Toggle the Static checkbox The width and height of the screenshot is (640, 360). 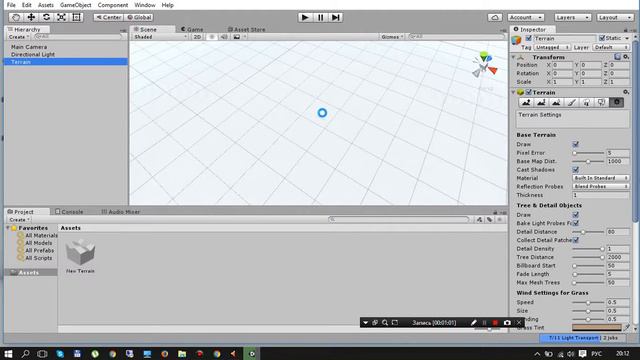(602, 38)
